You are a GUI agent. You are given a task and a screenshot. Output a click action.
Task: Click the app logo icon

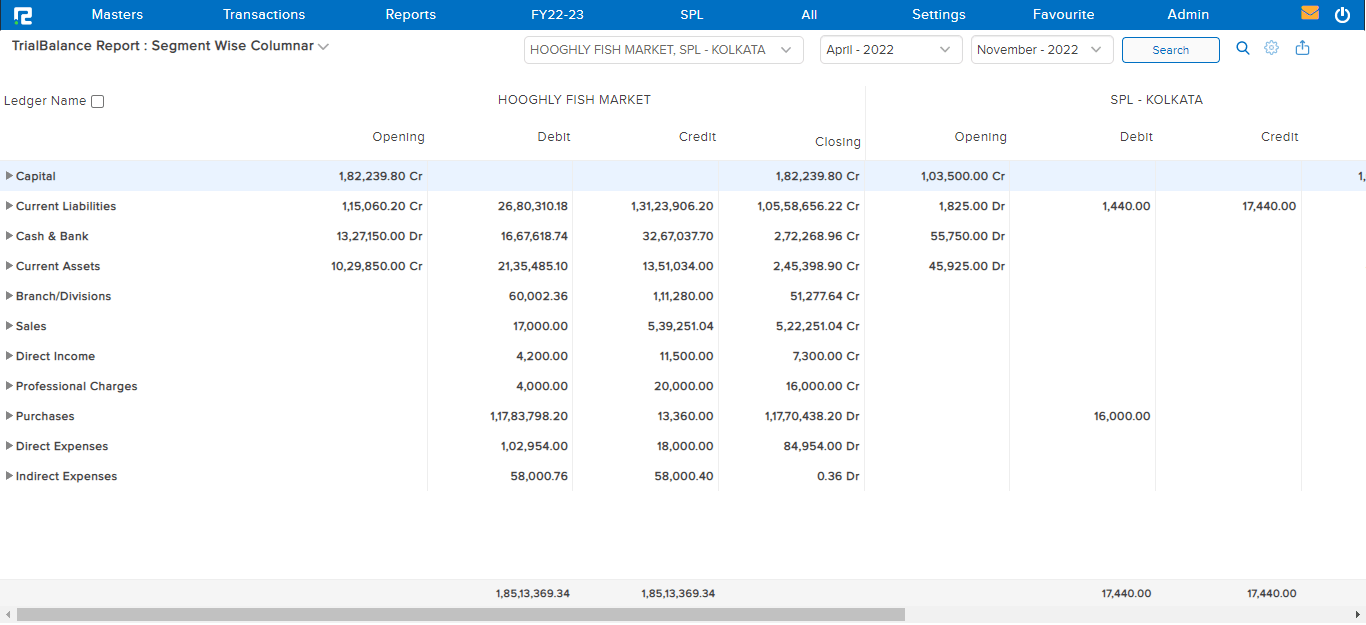click(23, 15)
